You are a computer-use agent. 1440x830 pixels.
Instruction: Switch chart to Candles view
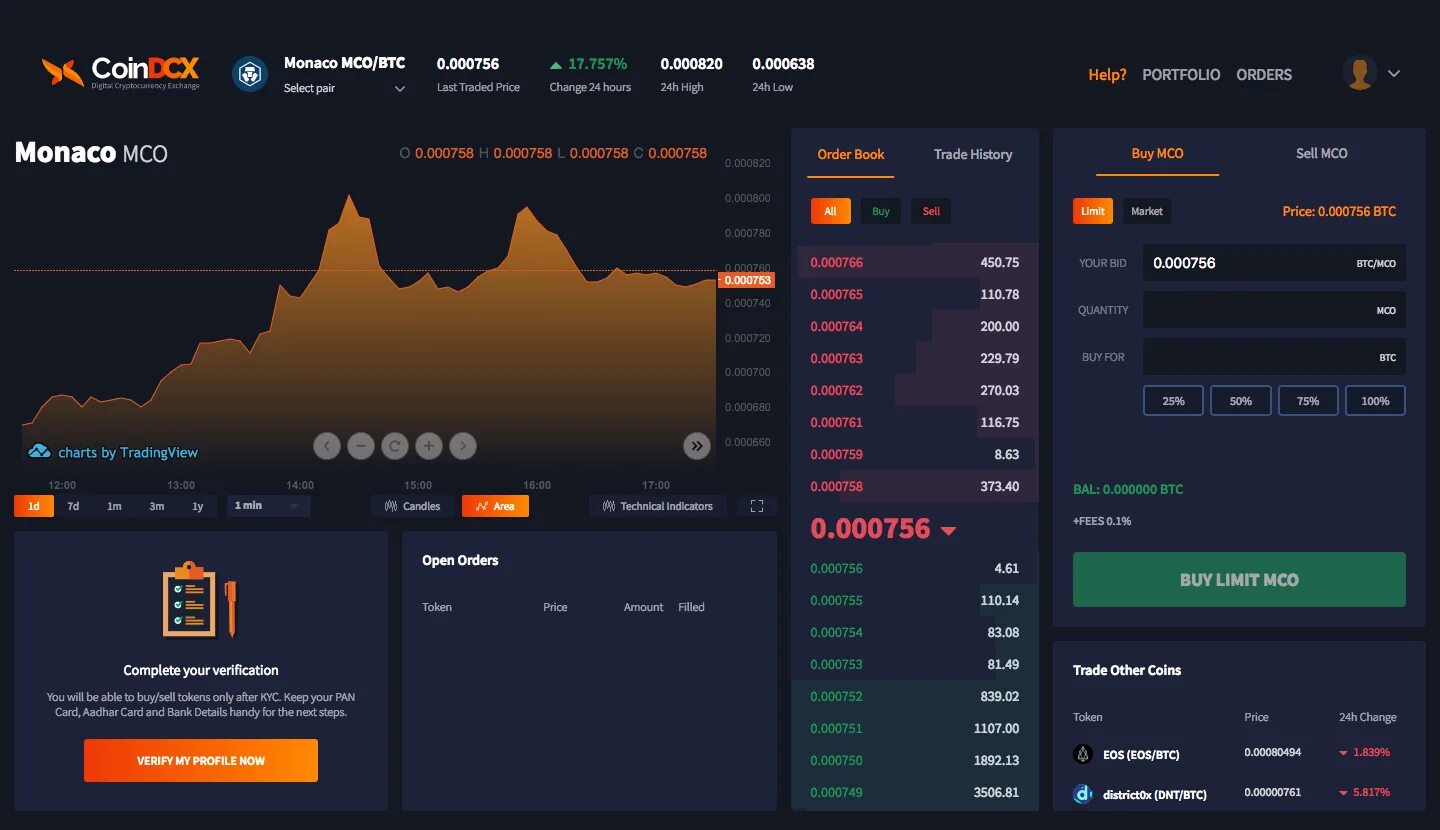click(x=412, y=506)
